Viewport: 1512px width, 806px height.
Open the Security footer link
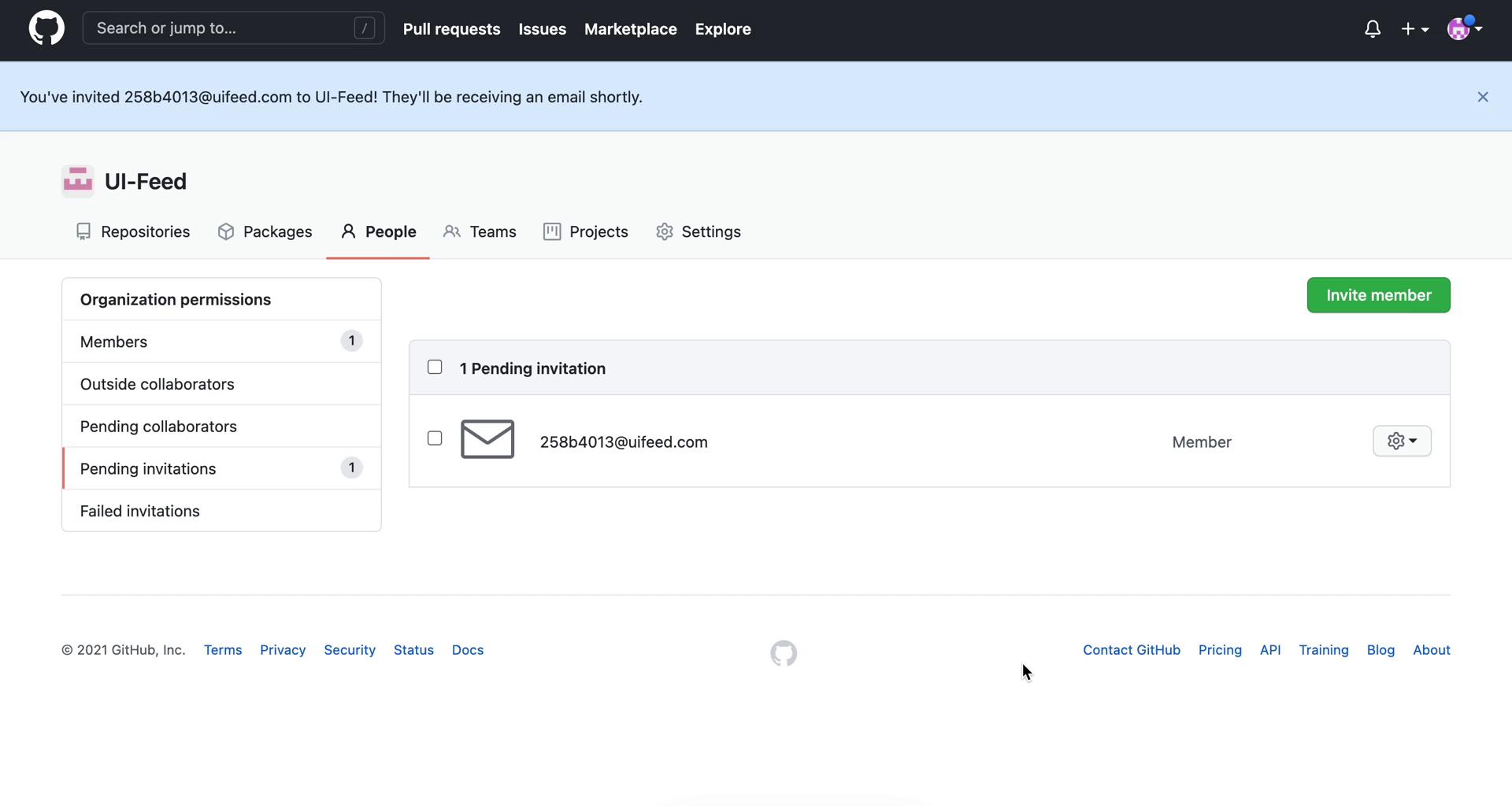[x=350, y=650]
